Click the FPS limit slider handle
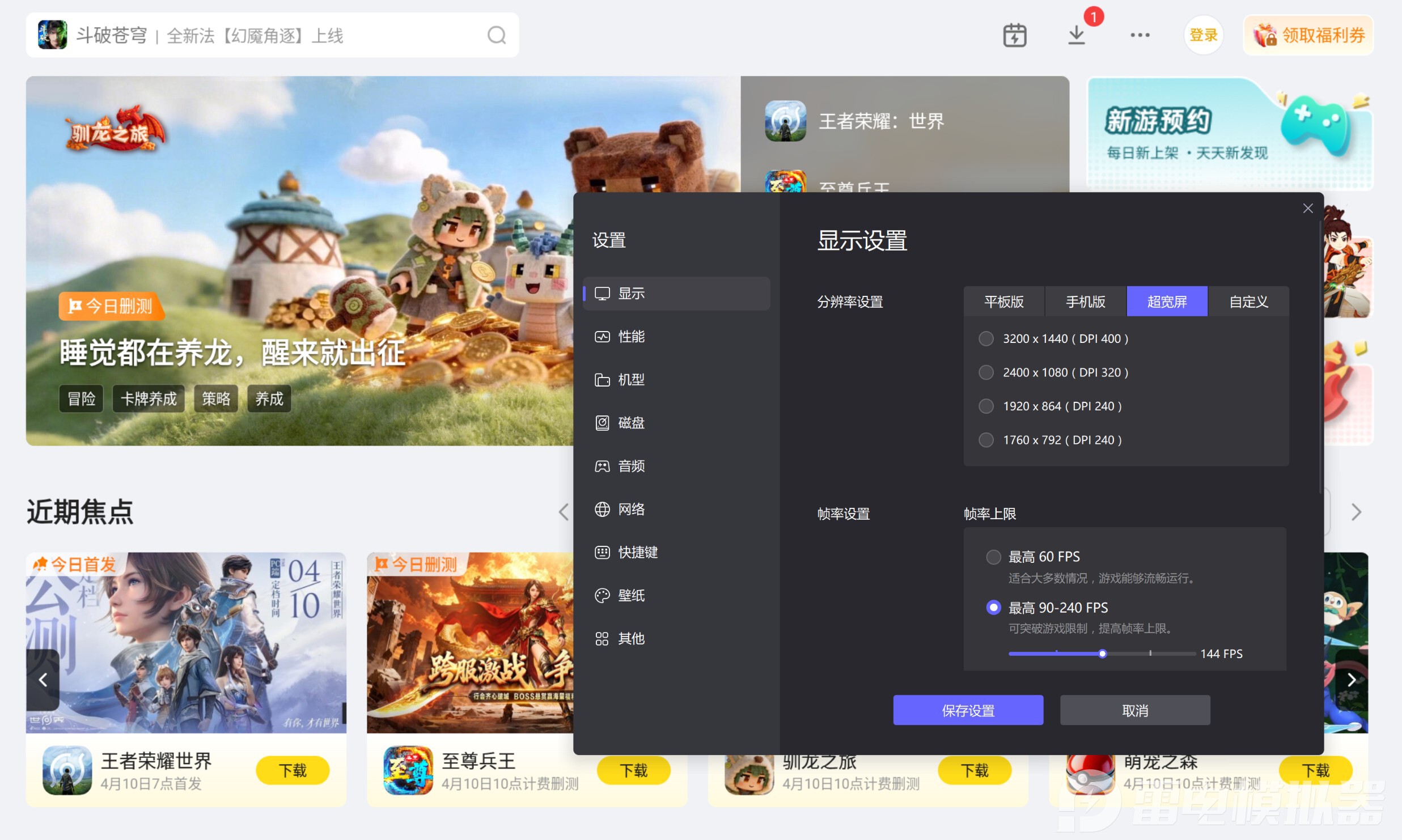Screen dimensions: 1402x840 pyautogui.click(x=1102, y=654)
